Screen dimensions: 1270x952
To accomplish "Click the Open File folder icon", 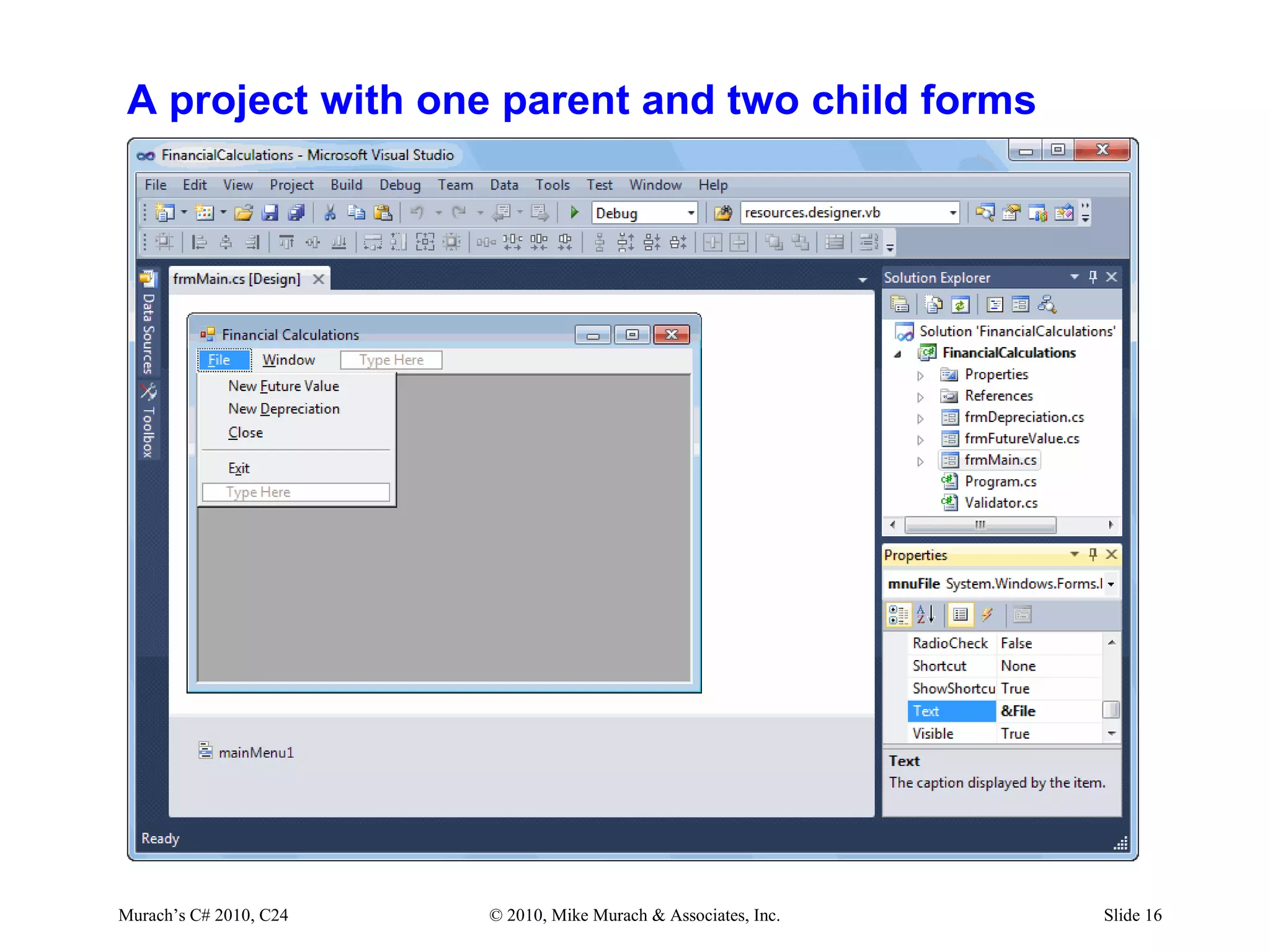I will click(x=244, y=213).
